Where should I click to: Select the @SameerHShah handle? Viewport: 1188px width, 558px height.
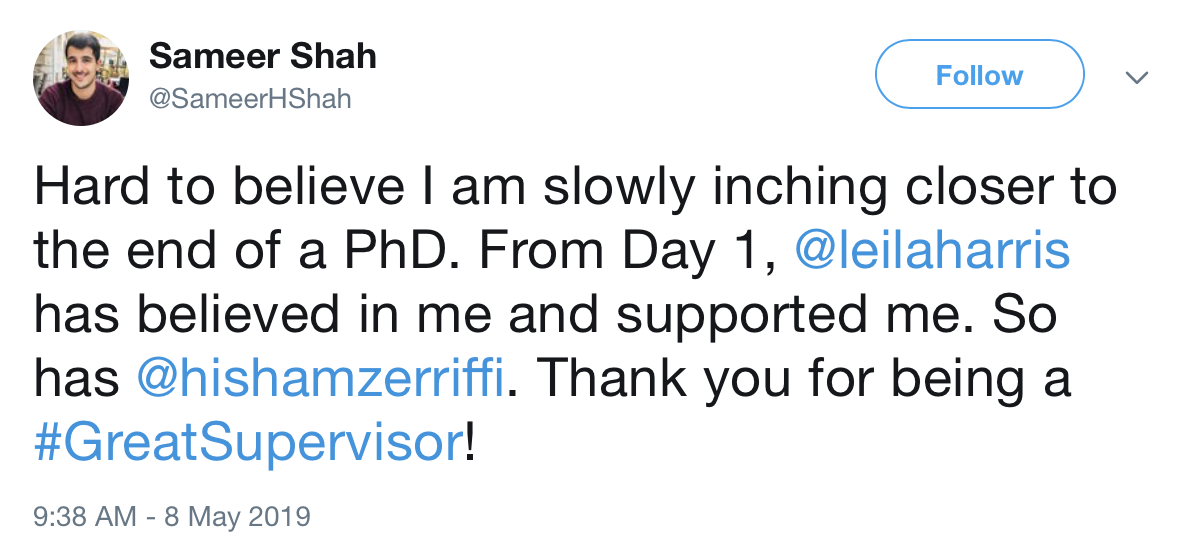[250, 100]
